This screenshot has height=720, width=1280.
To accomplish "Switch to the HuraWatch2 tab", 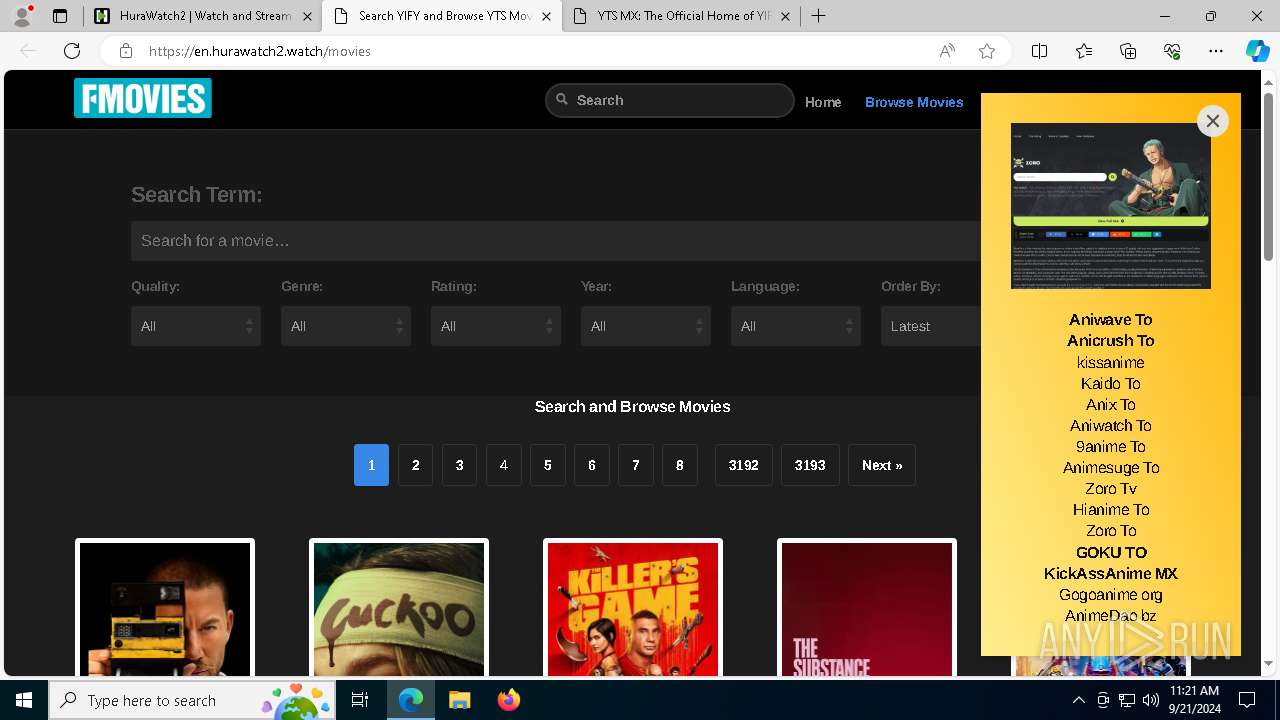I will [x=202, y=16].
